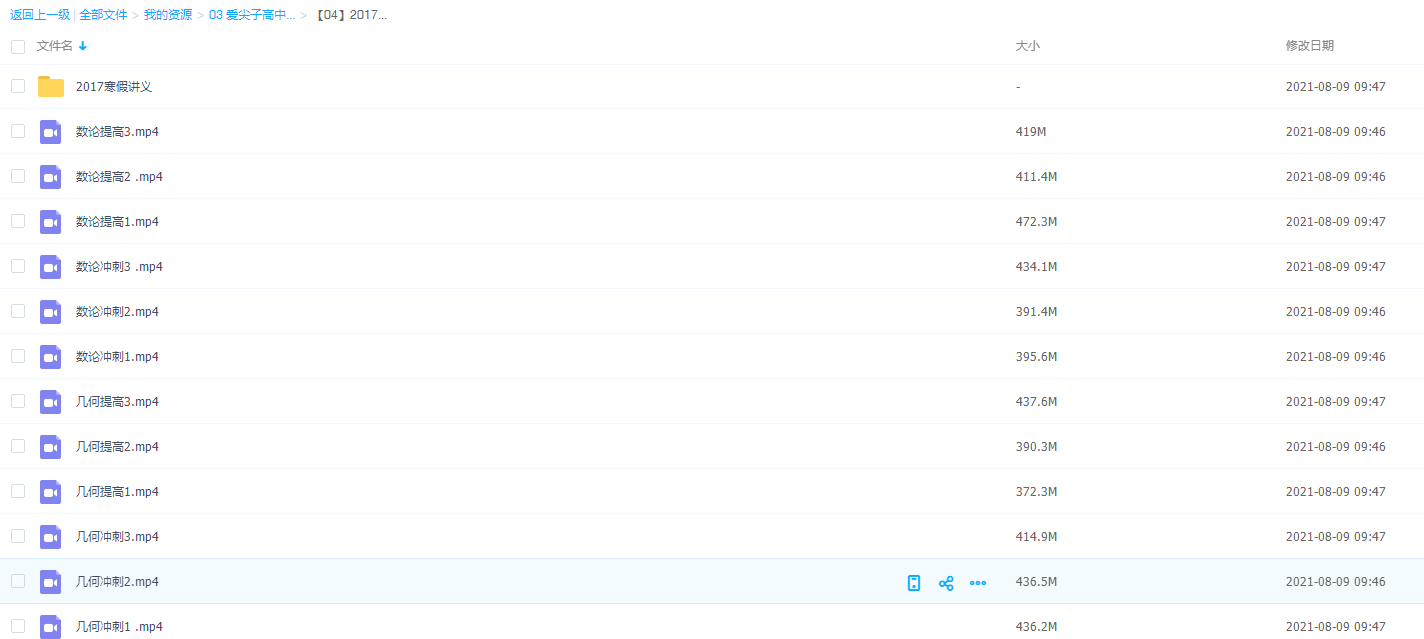
Task: Open the file 几何冲刺1 .mp4 by name
Action: tap(119, 627)
